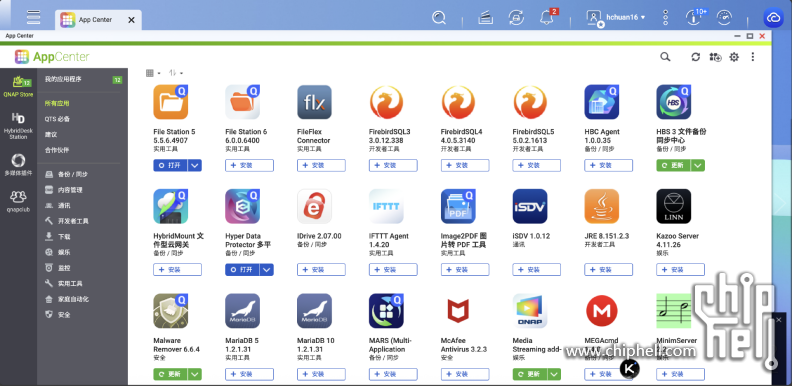Image resolution: width=792 pixels, height=386 pixels.
Task: Open the dashboard gauge icon
Action: pos(724,18)
